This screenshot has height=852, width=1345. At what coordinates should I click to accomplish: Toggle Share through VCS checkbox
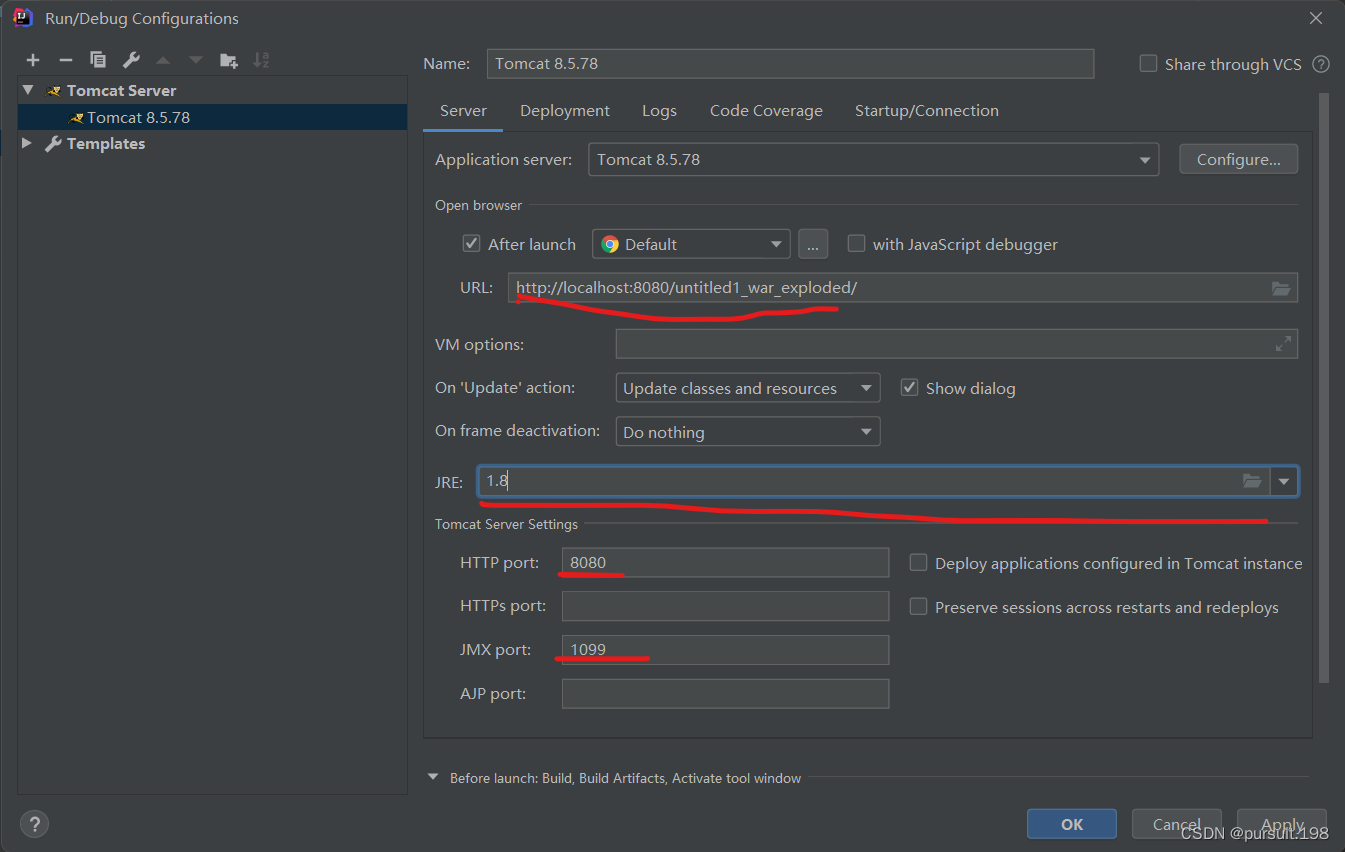click(1148, 64)
